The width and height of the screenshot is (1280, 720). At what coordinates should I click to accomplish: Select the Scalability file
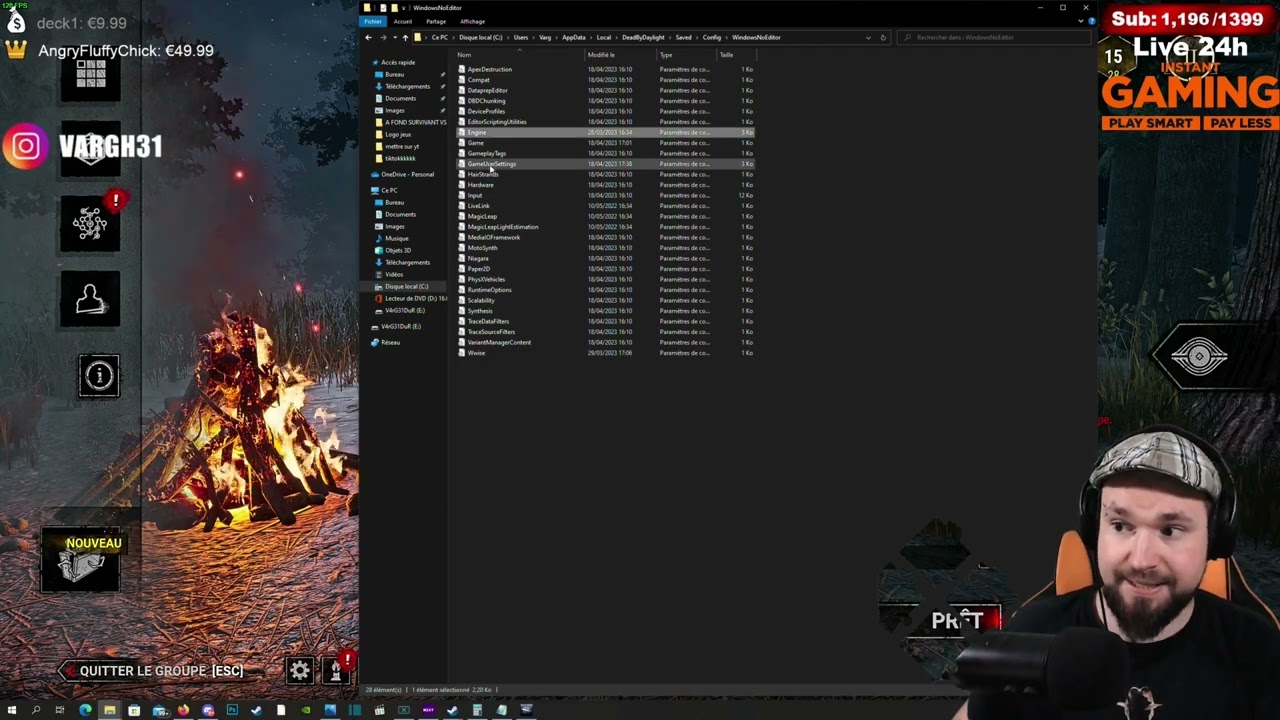(481, 300)
